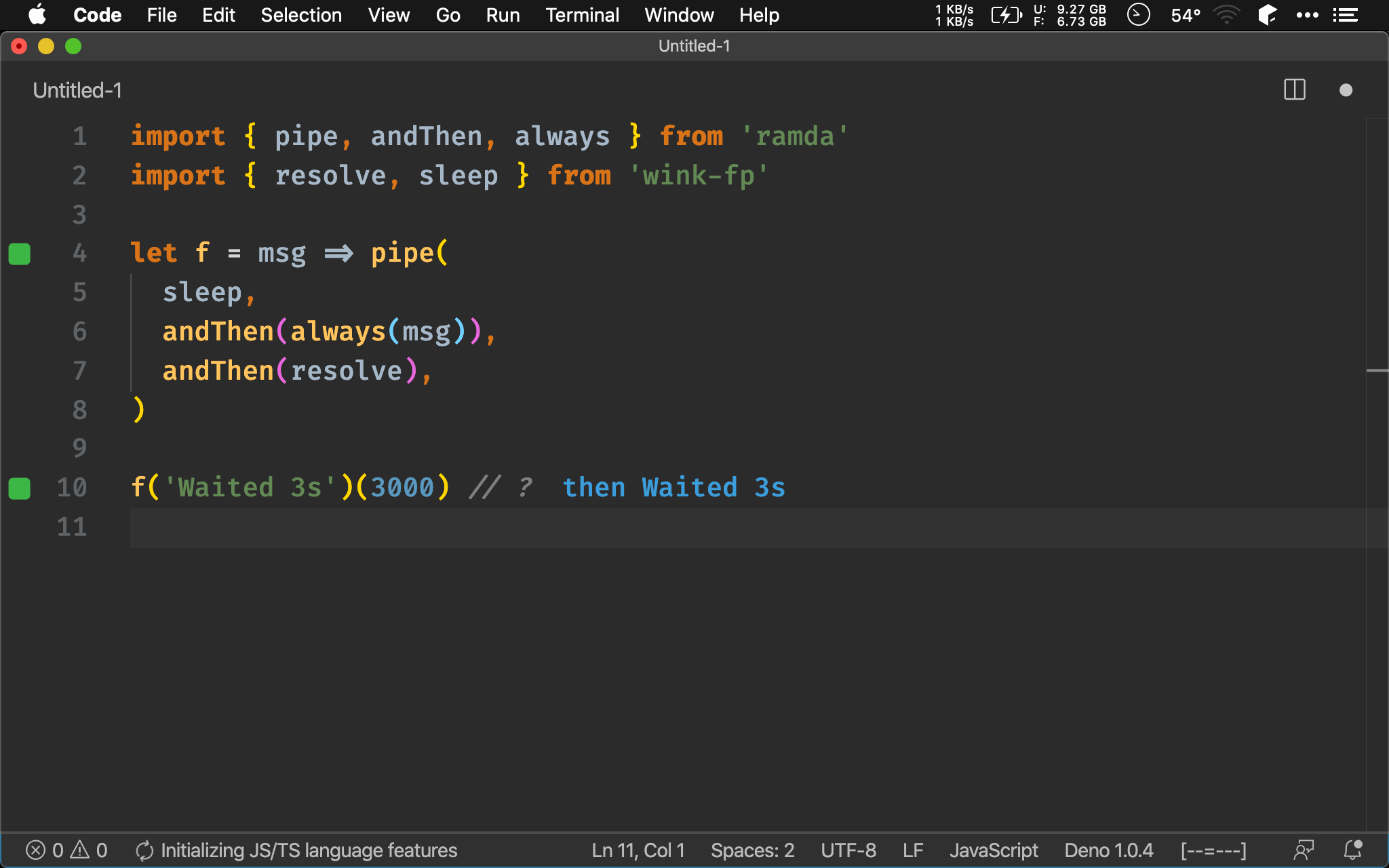Click the feedback person icon in status bar
This screenshot has height=868, width=1389.
tap(1304, 850)
